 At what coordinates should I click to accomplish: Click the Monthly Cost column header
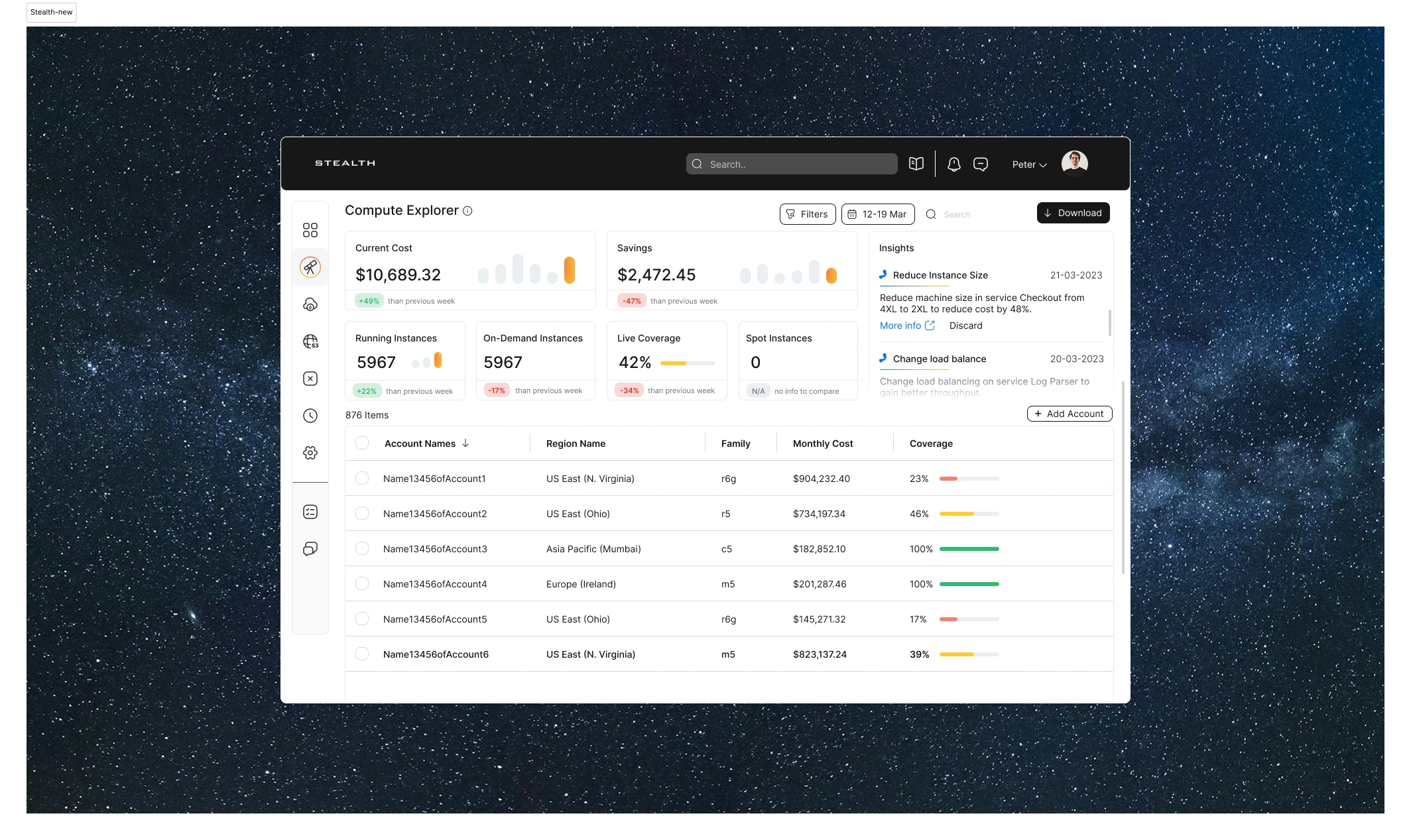click(823, 444)
